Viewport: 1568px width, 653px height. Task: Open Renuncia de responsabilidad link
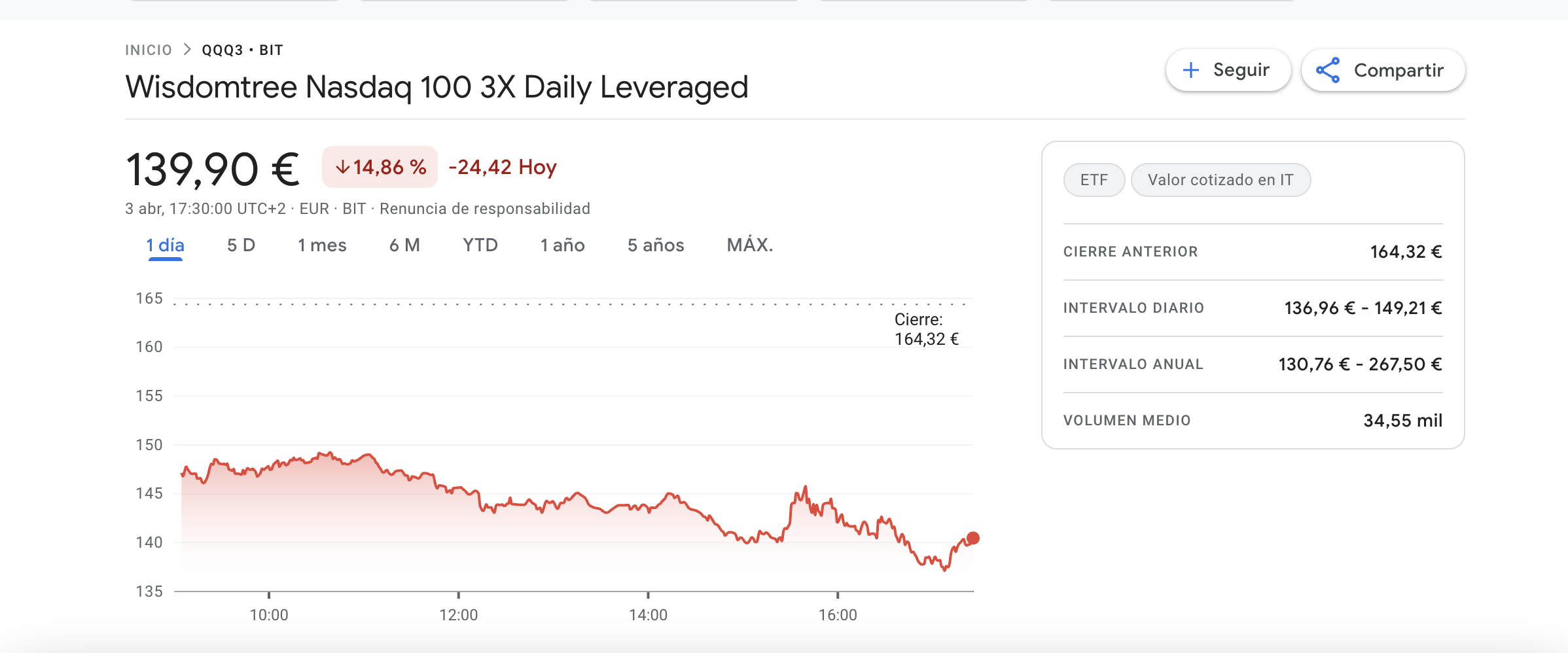485,209
